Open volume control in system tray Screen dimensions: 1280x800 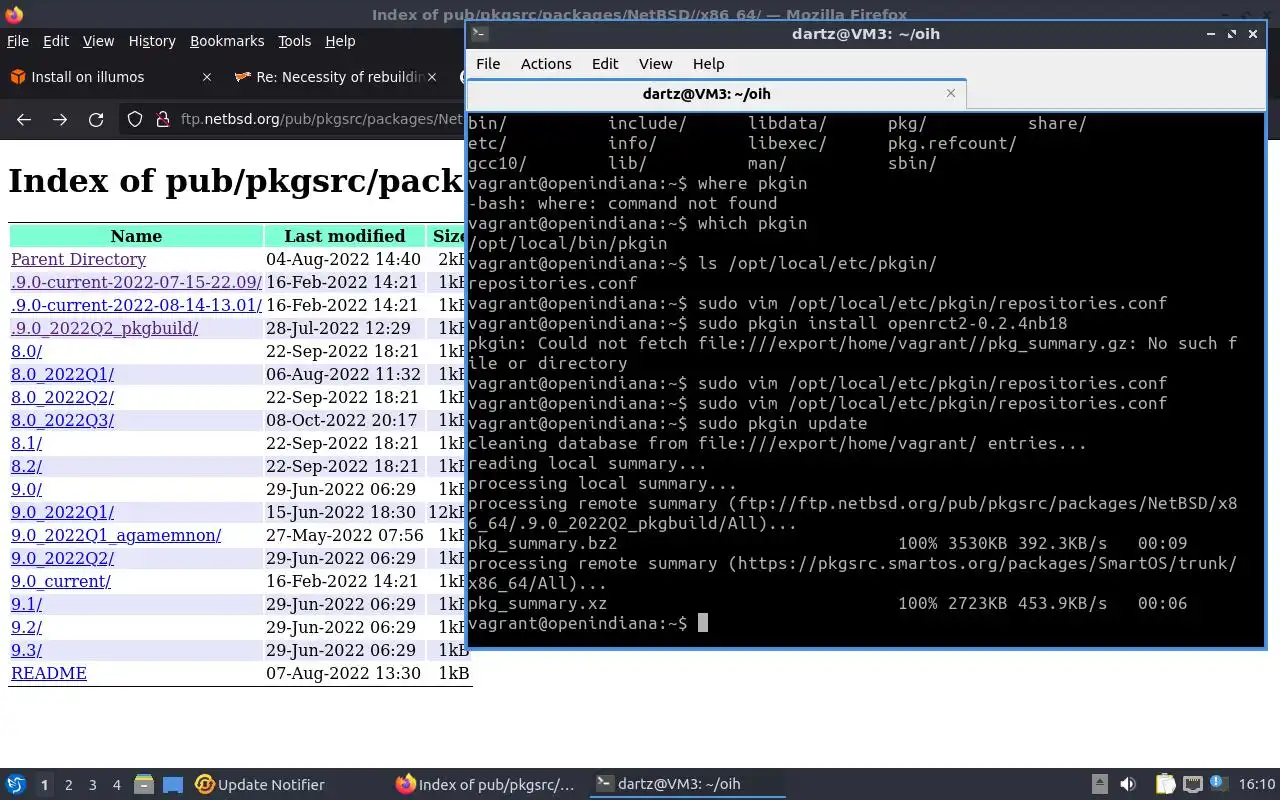(1128, 784)
